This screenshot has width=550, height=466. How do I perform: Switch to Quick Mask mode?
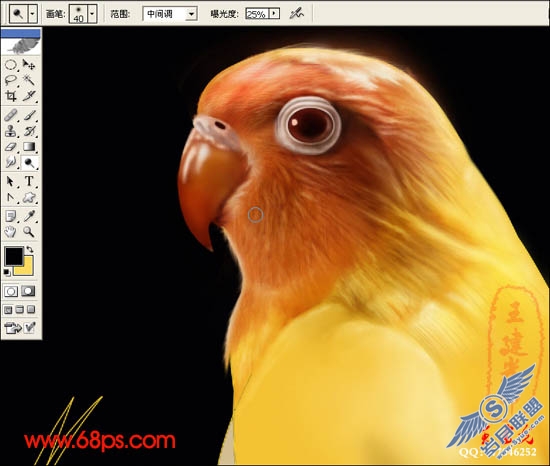coord(28,291)
